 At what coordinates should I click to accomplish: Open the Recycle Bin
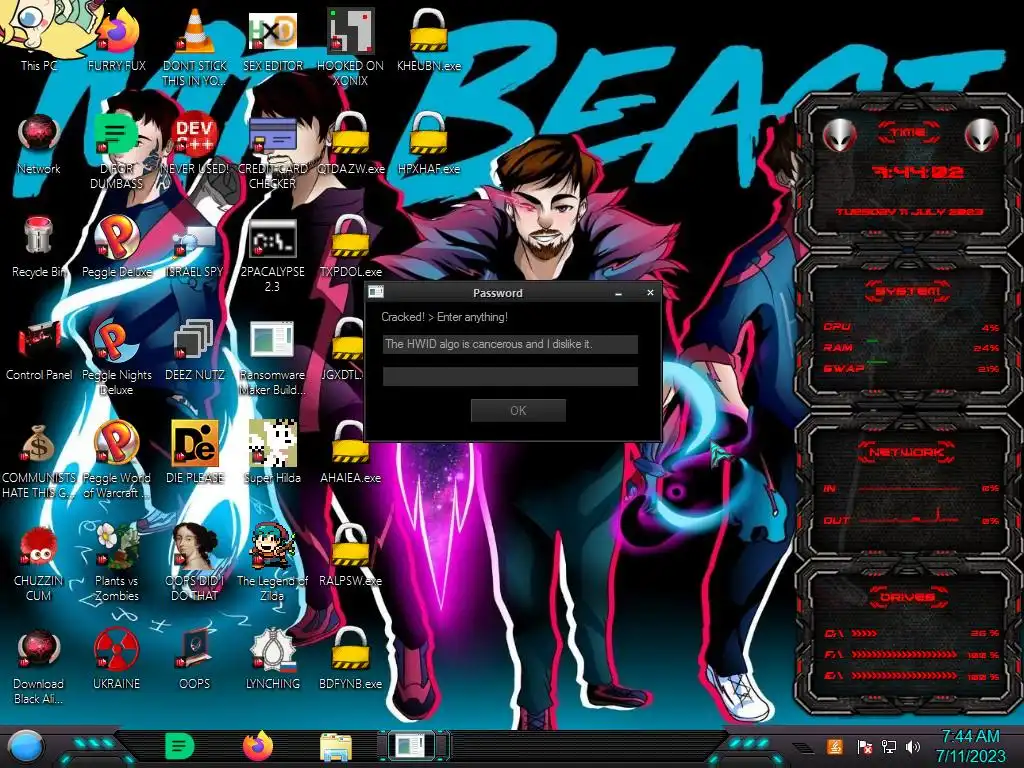pos(39,245)
